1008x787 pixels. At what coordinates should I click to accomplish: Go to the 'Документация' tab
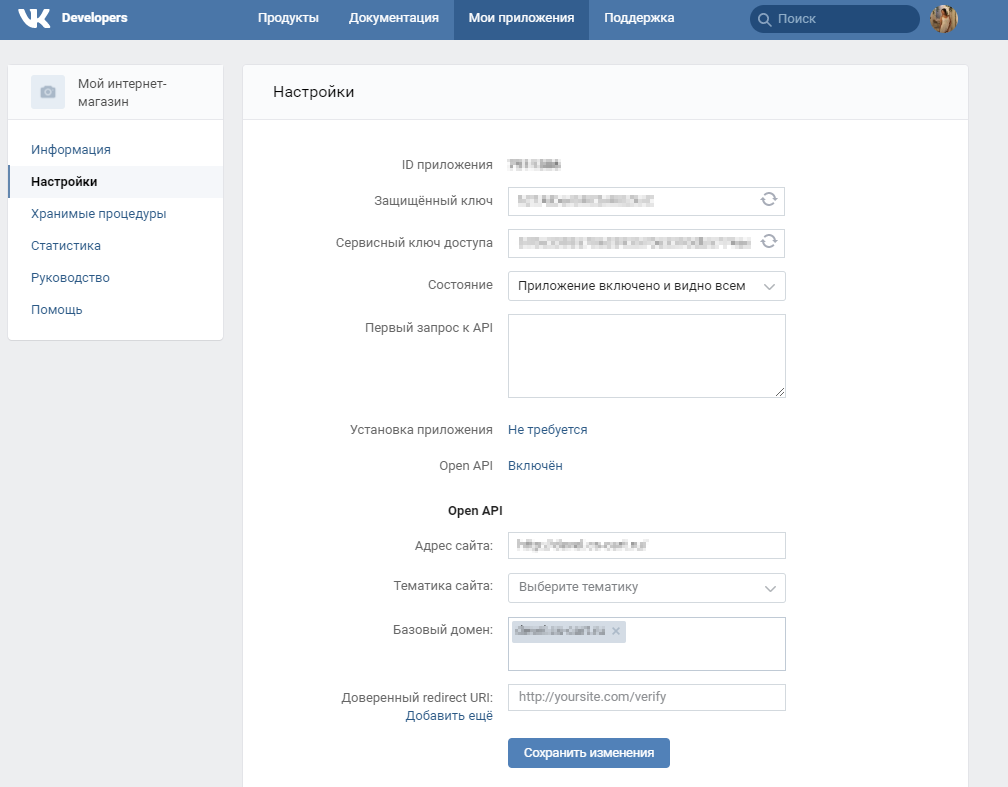(x=393, y=18)
